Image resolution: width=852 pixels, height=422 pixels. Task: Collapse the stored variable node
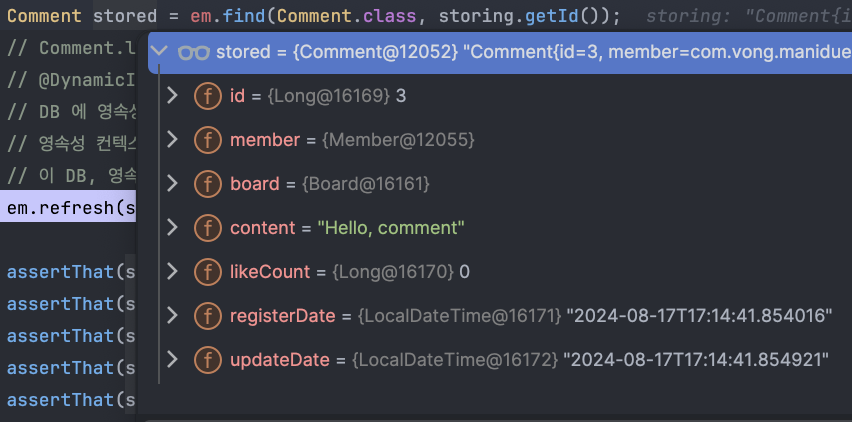(x=159, y=51)
